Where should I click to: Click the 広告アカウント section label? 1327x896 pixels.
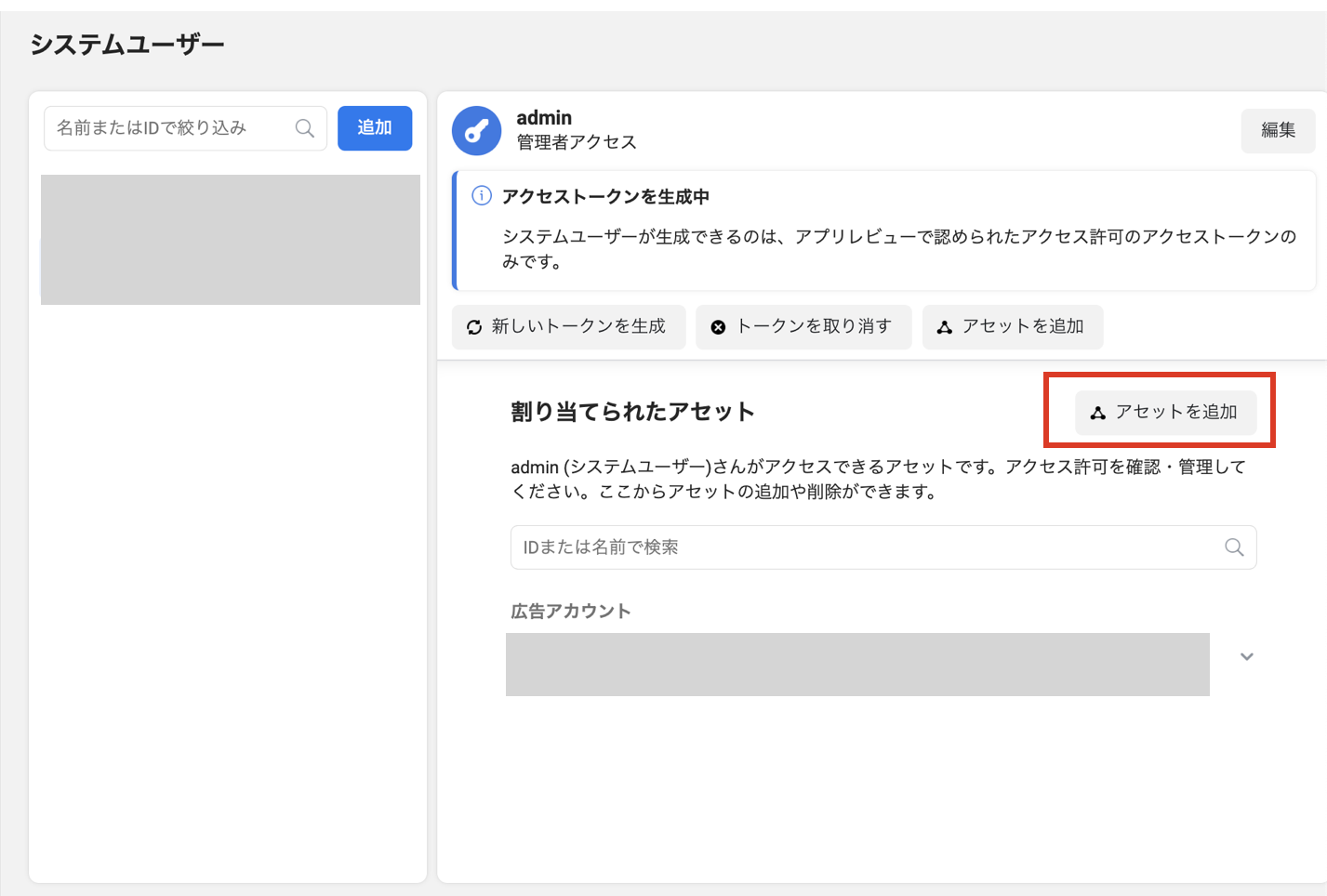[571, 611]
